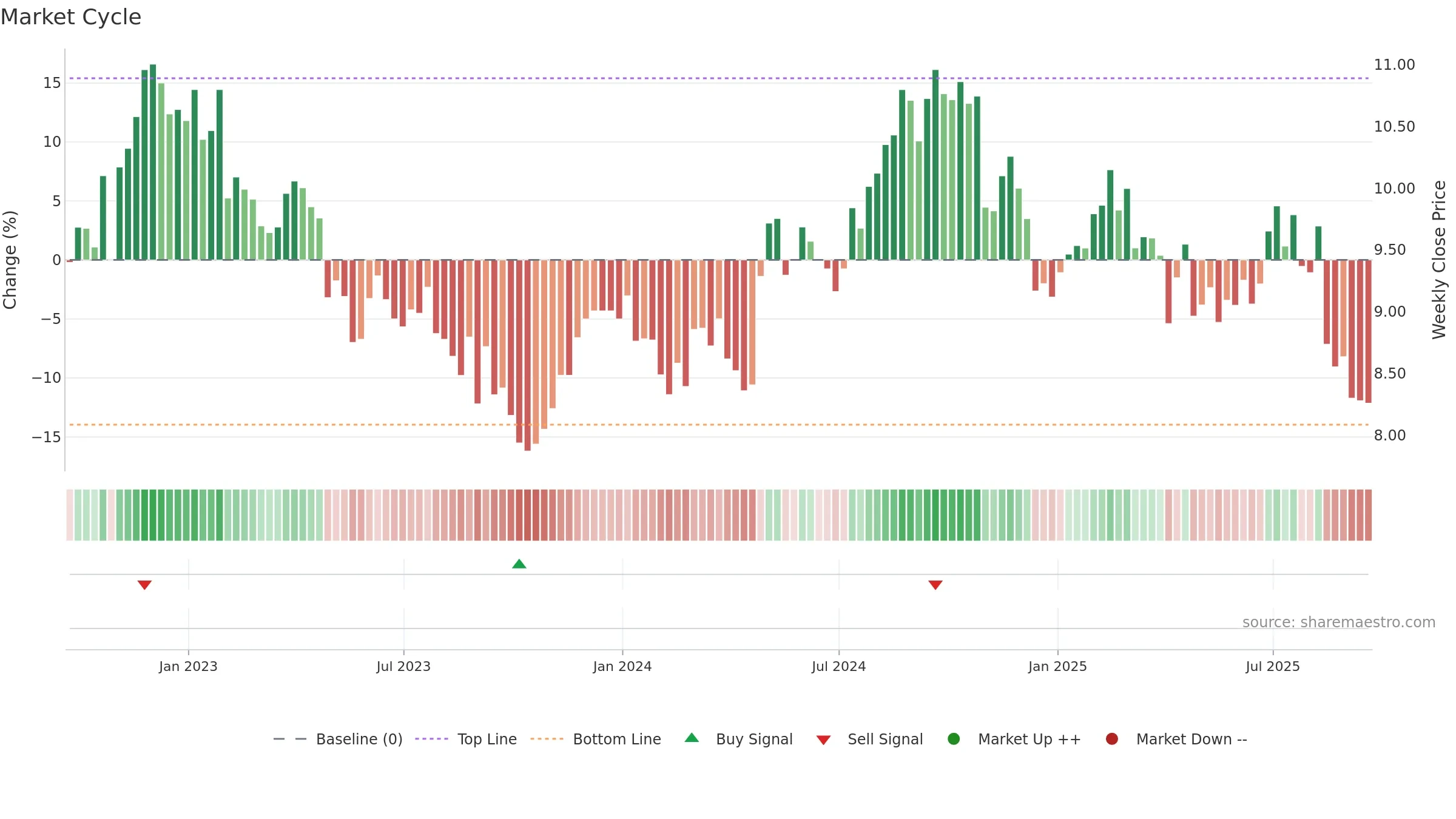
Task: Click the Jan 2025 axis label
Action: click(1057, 667)
